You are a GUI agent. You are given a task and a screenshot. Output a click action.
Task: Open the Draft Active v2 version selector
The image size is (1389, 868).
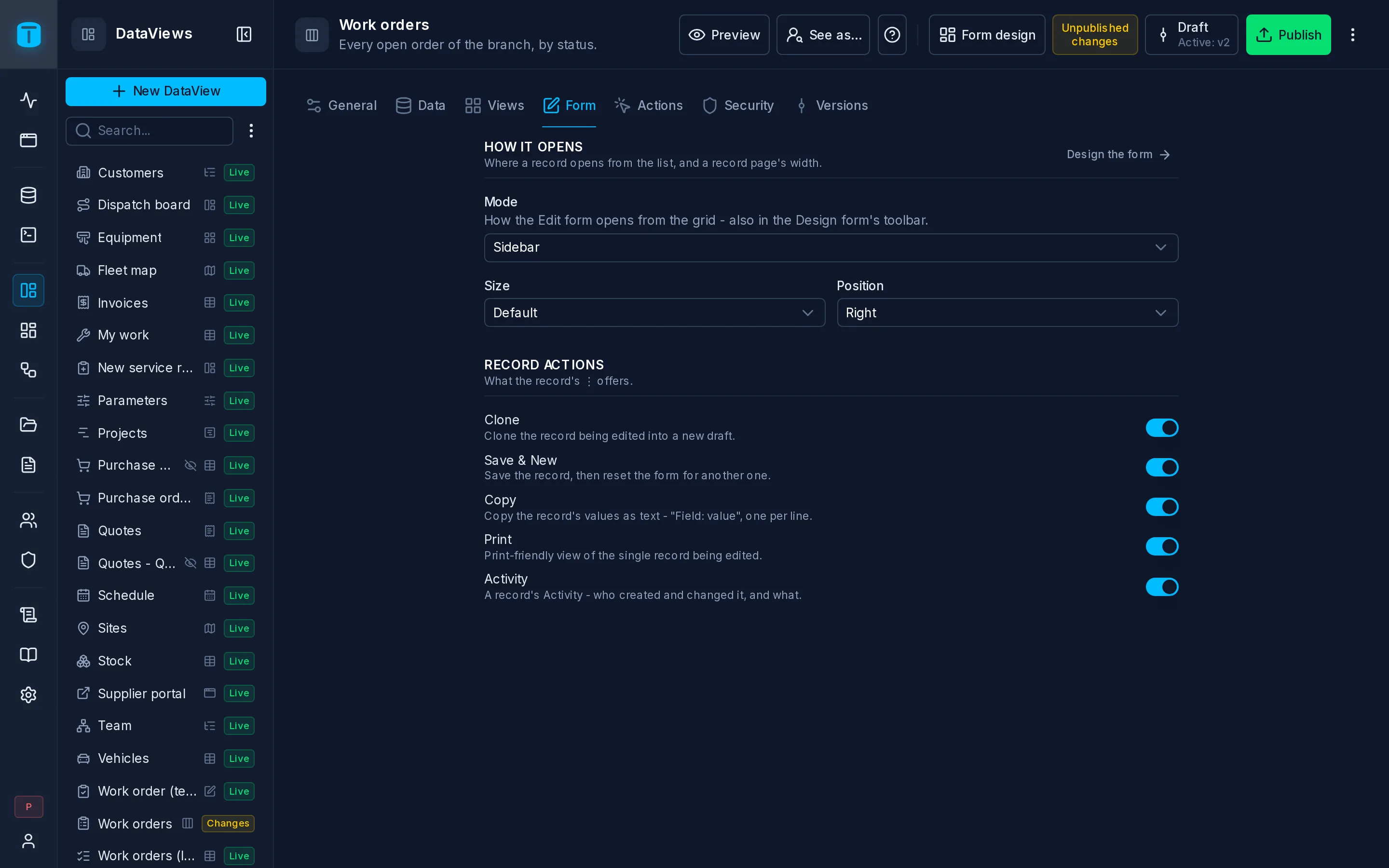[1192, 35]
